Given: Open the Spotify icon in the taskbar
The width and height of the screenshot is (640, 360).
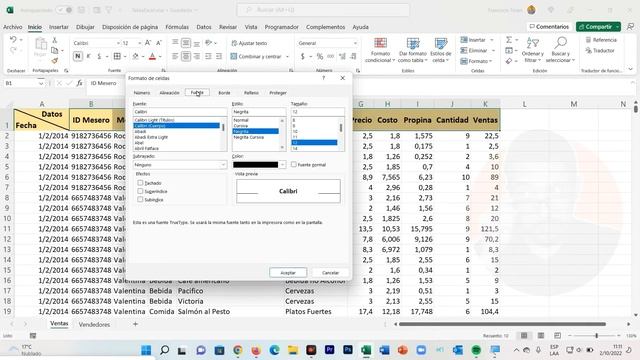Looking at the screenshot, I should point(476,350).
